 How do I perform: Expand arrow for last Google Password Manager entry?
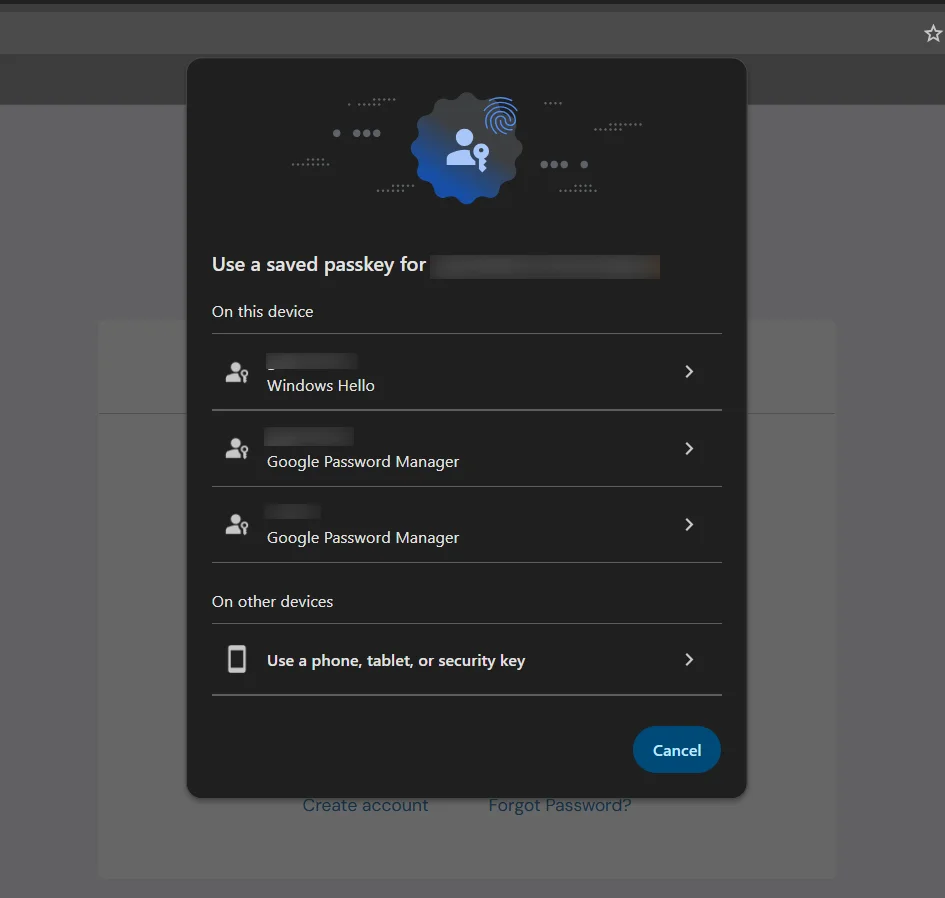pyautogui.click(x=689, y=524)
